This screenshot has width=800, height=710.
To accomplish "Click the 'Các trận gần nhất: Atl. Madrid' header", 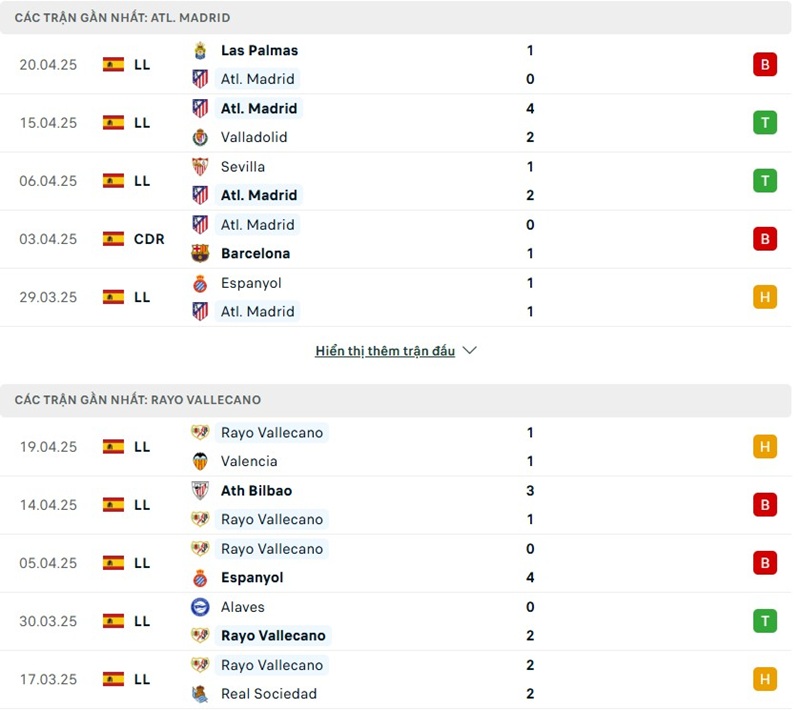I will click(122, 18).
